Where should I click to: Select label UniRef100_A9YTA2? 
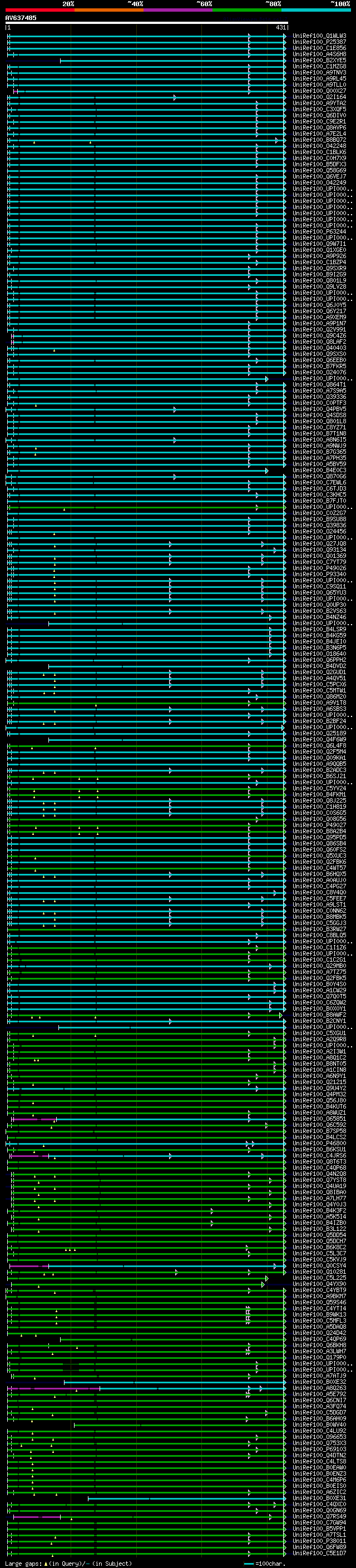point(319,103)
